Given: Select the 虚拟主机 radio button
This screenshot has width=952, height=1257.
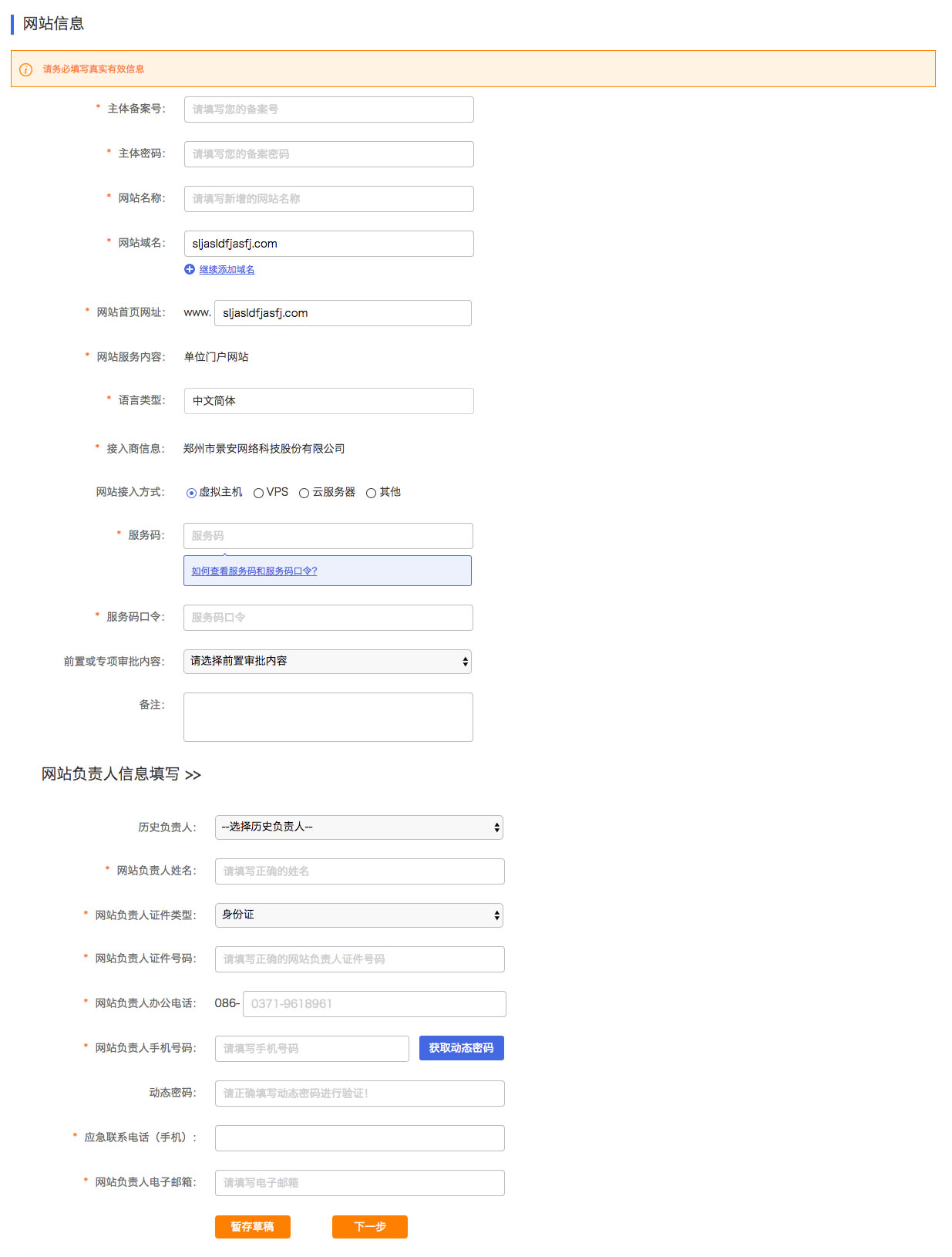Looking at the screenshot, I should 191,493.
